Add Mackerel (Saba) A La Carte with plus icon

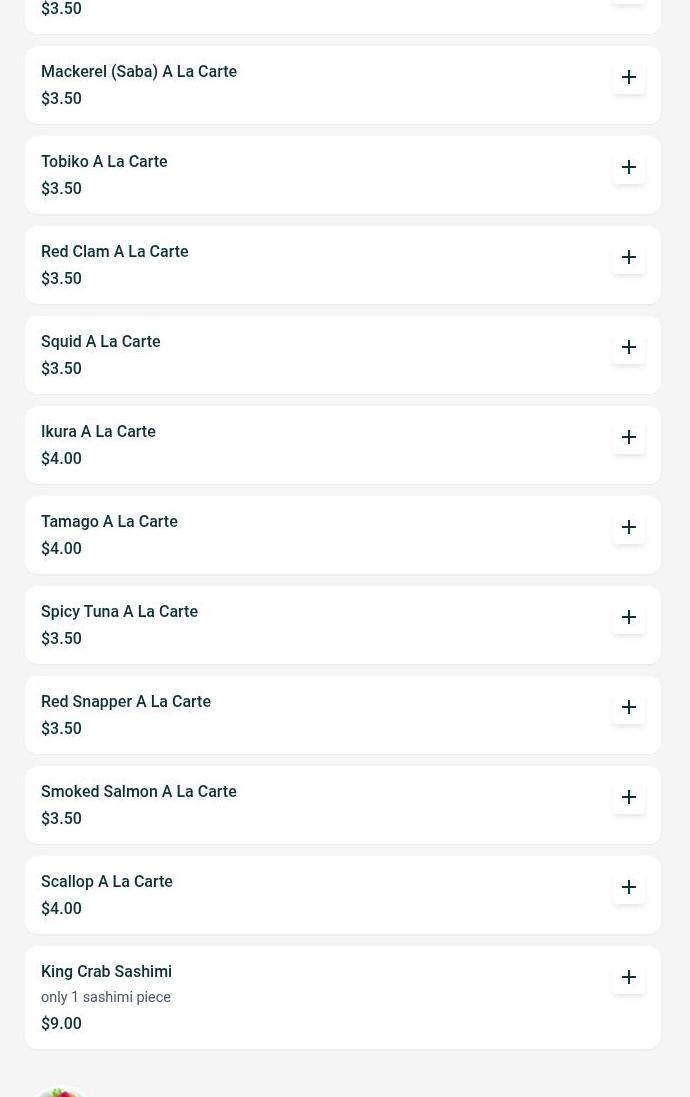click(628, 77)
